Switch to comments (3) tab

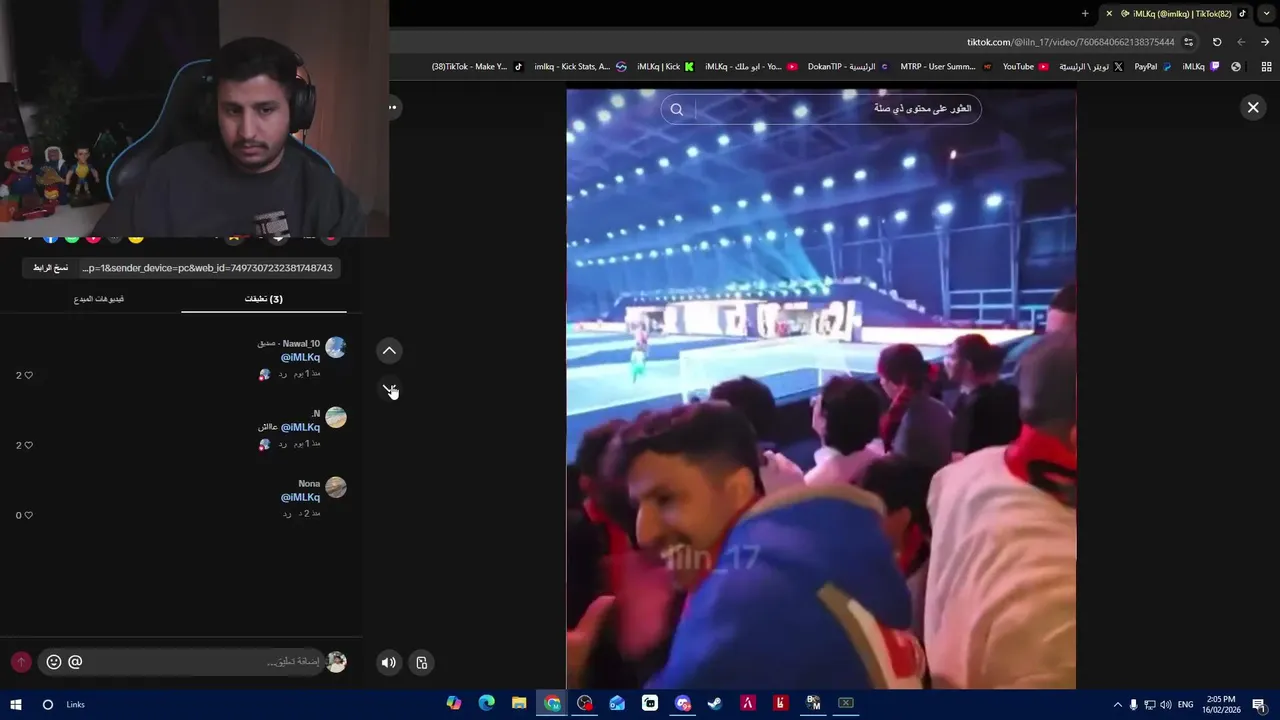(x=264, y=299)
